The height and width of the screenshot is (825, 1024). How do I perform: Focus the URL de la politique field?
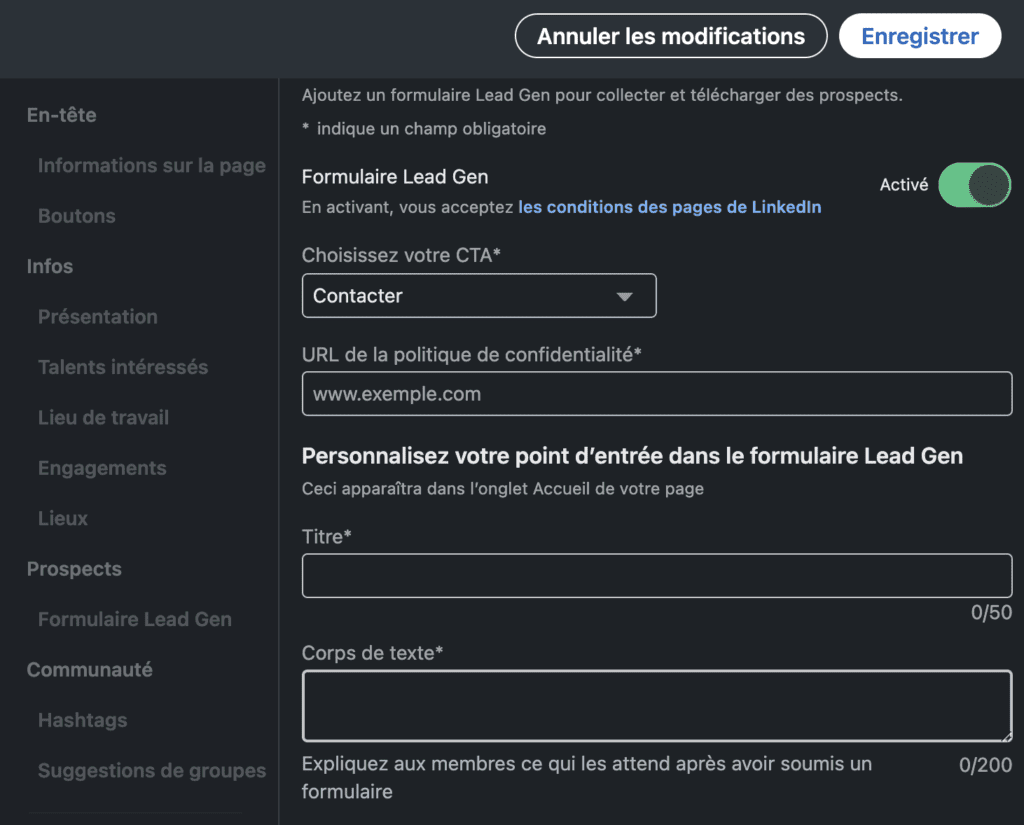pyautogui.click(x=656, y=394)
